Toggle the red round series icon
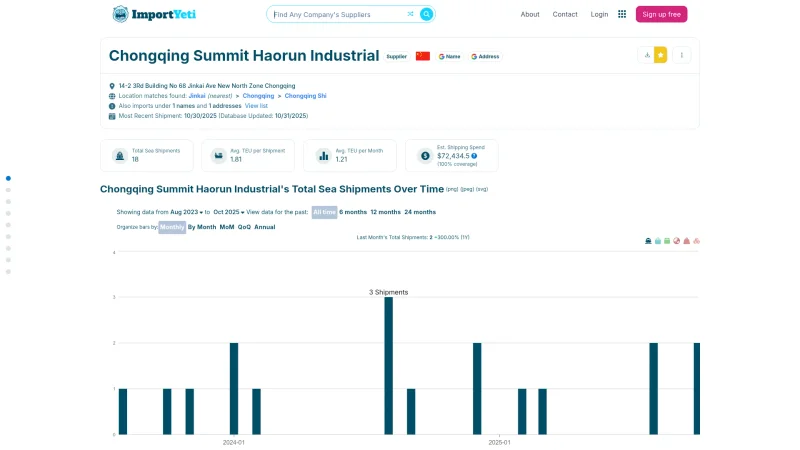Image resolution: width=800 pixels, height=450 pixels. (x=677, y=241)
